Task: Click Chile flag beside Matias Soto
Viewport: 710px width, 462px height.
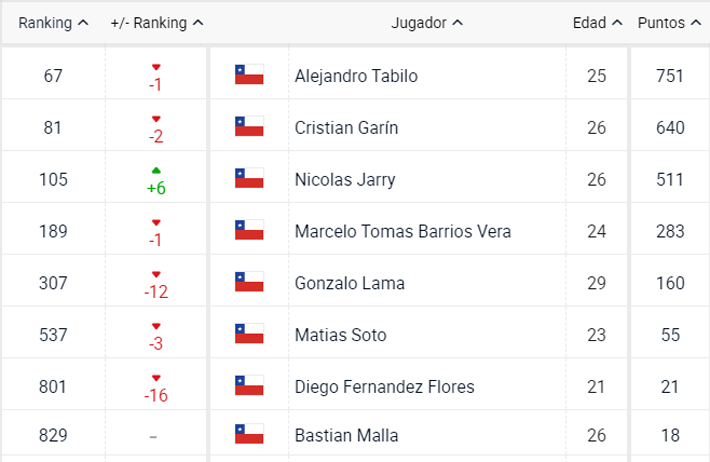Action: (249, 333)
